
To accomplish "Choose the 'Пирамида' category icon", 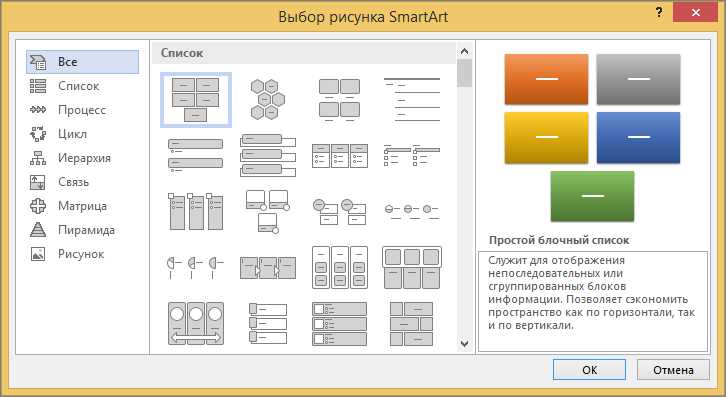I will [x=38, y=230].
